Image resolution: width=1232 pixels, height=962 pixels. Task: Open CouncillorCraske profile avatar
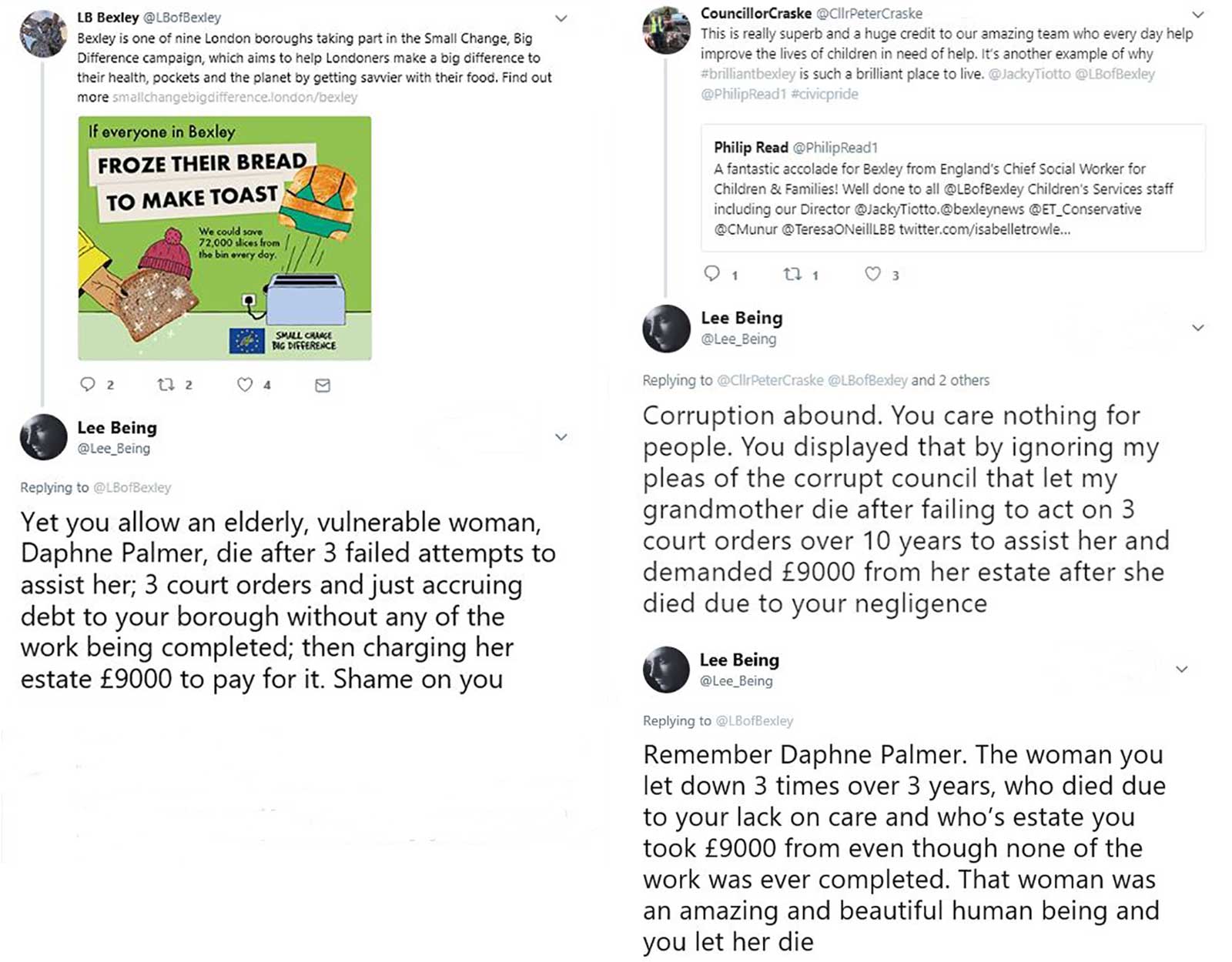tap(666, 30)
